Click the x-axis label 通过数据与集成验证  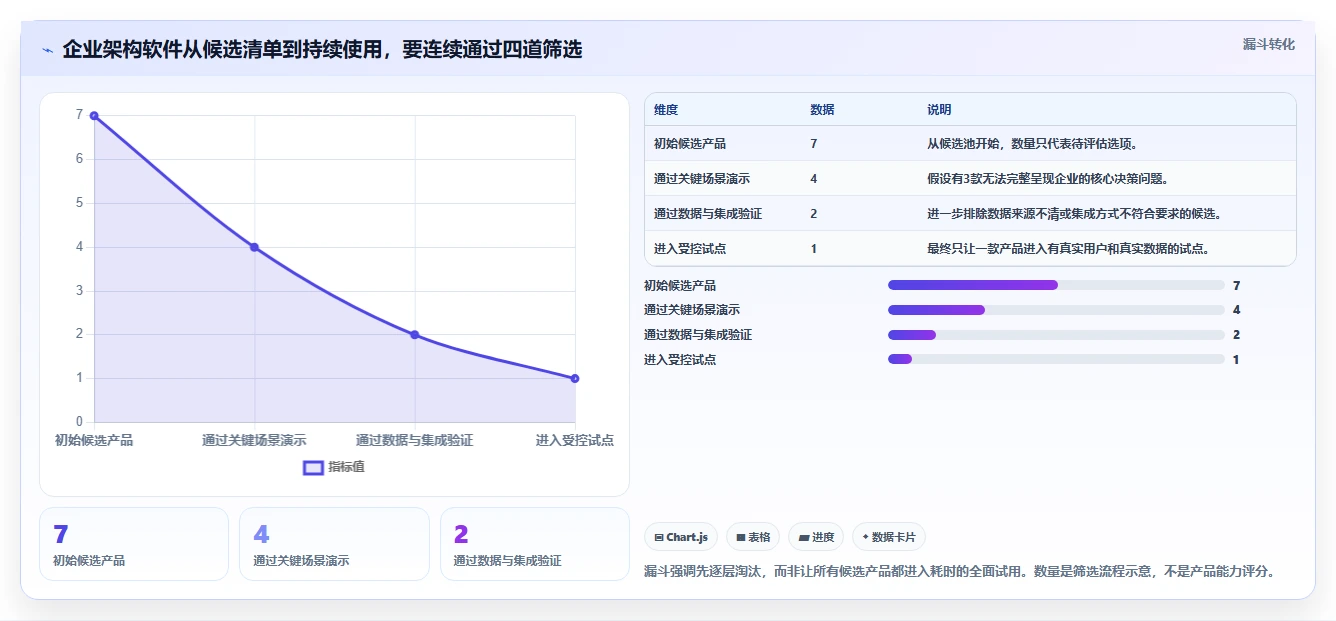415,440
